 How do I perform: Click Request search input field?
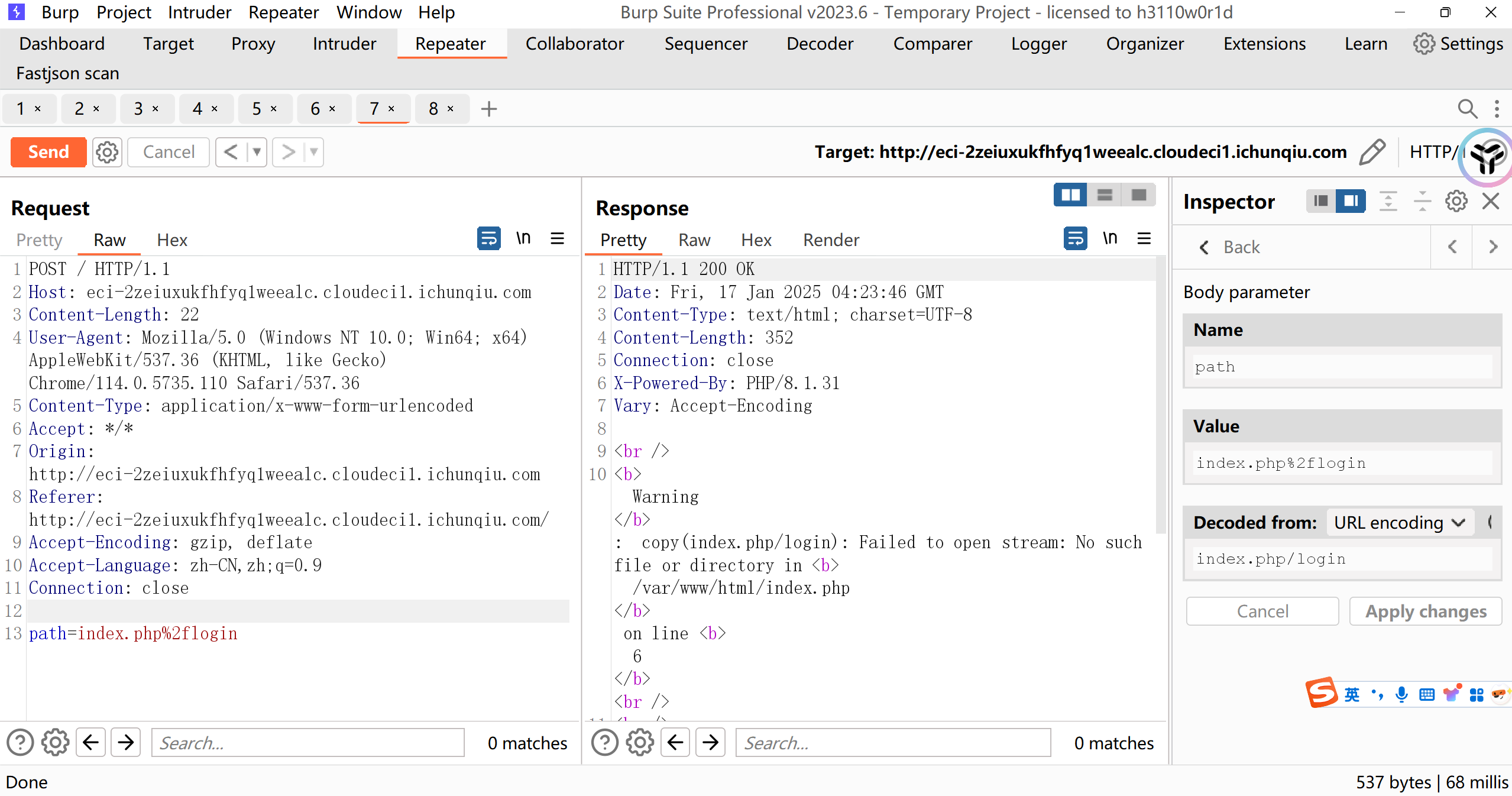click(x=308, y=743)
